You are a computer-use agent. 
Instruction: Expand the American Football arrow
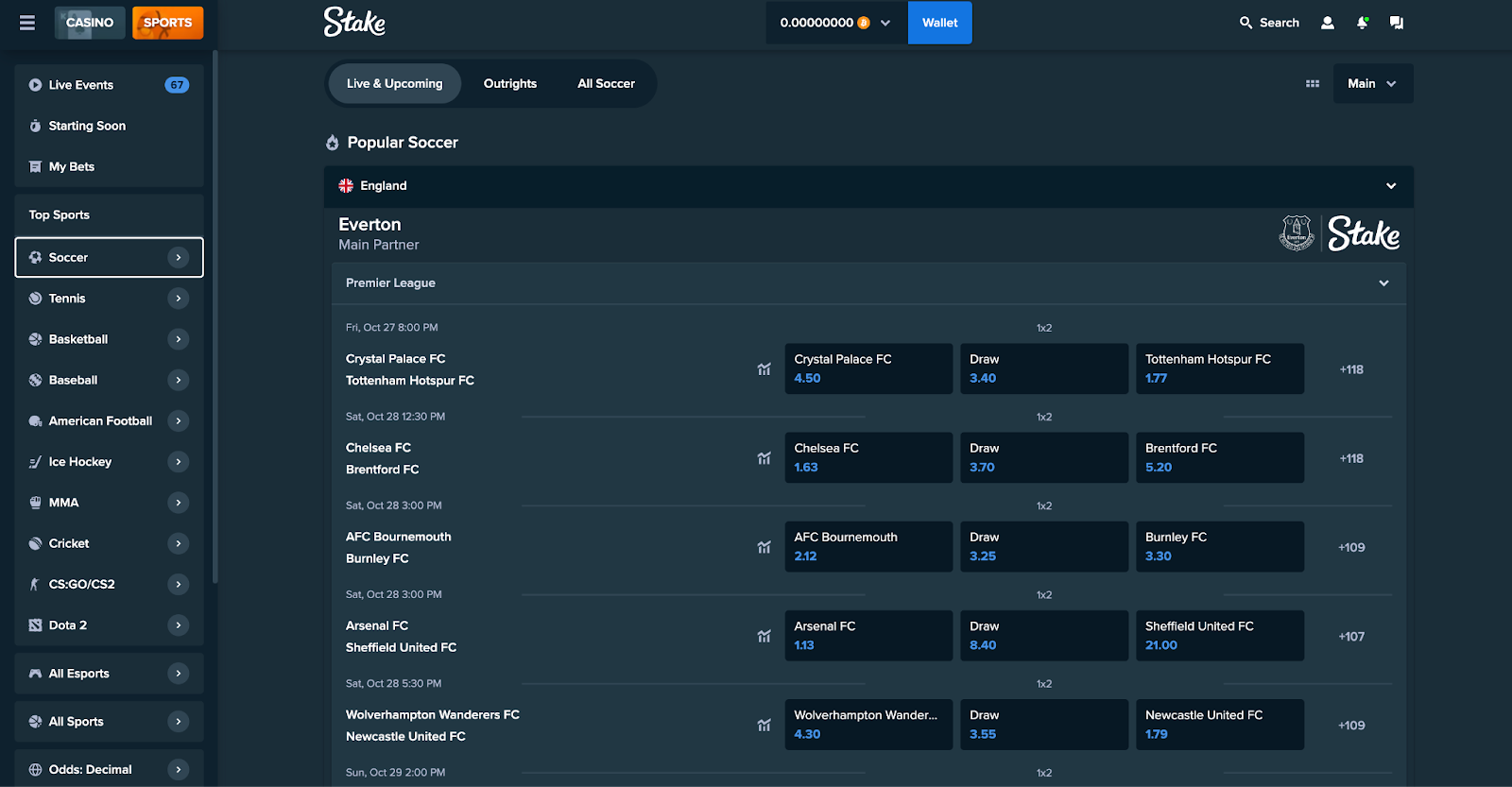click(x=179, y=420)
